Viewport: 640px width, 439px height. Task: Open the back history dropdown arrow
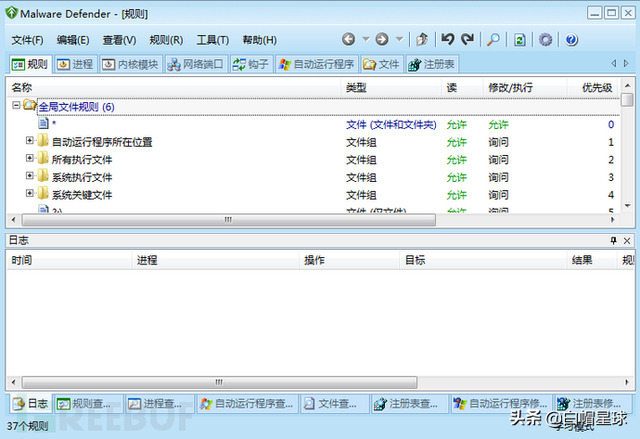[366, 40]
